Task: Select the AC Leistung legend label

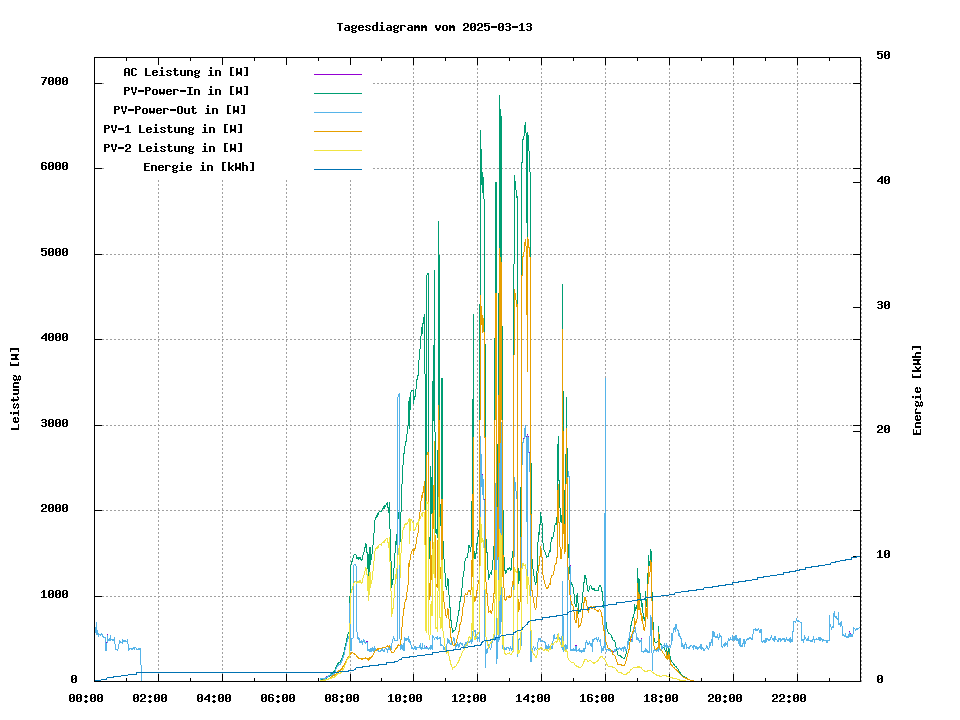Action: coord(186,72)
